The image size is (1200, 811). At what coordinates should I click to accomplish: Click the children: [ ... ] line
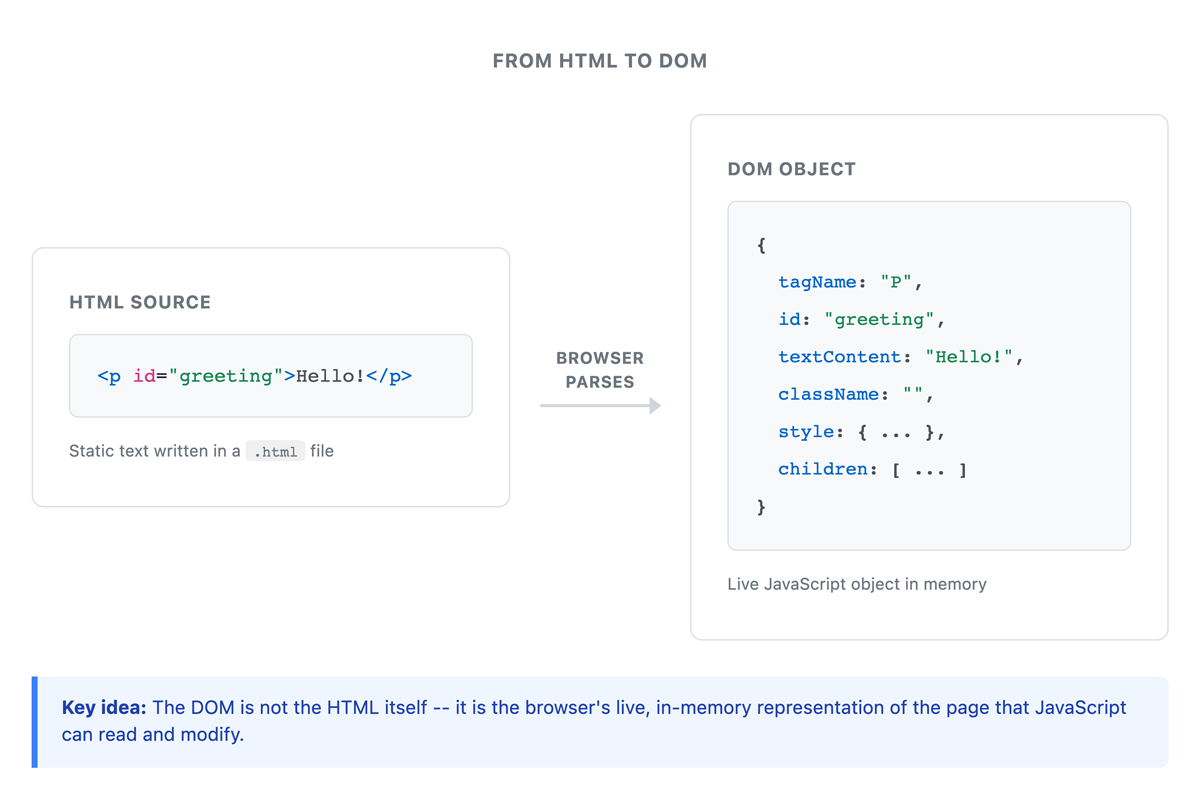click(x=873, y=470)
